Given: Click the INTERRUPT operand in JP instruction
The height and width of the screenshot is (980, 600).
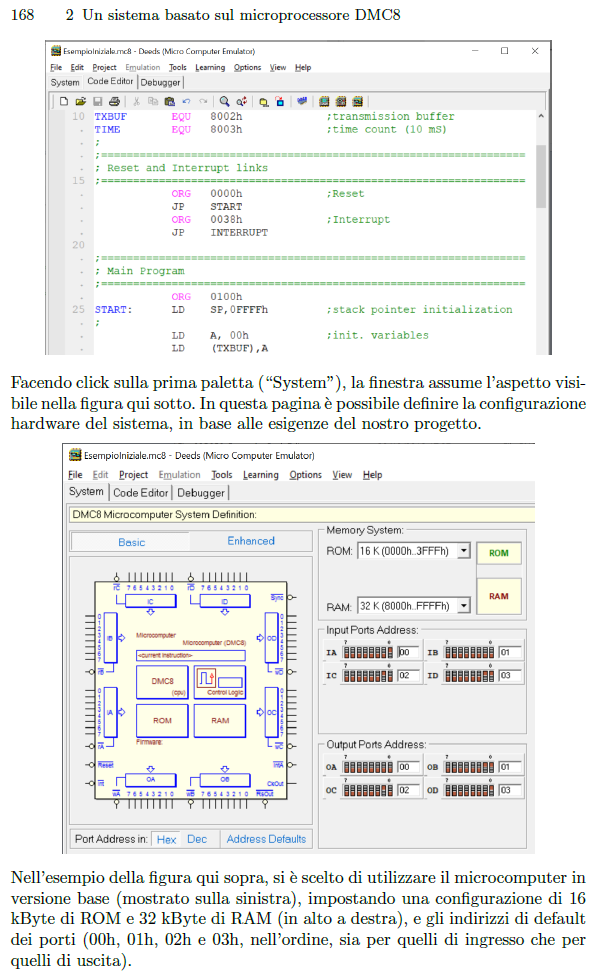Looking at the screenshot, I should pyautogui.click(x=239, y=232).
